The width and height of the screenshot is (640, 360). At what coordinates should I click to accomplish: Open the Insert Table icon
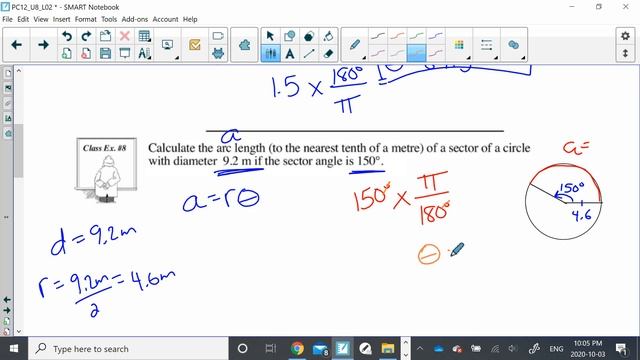click(x=144, y=36)
